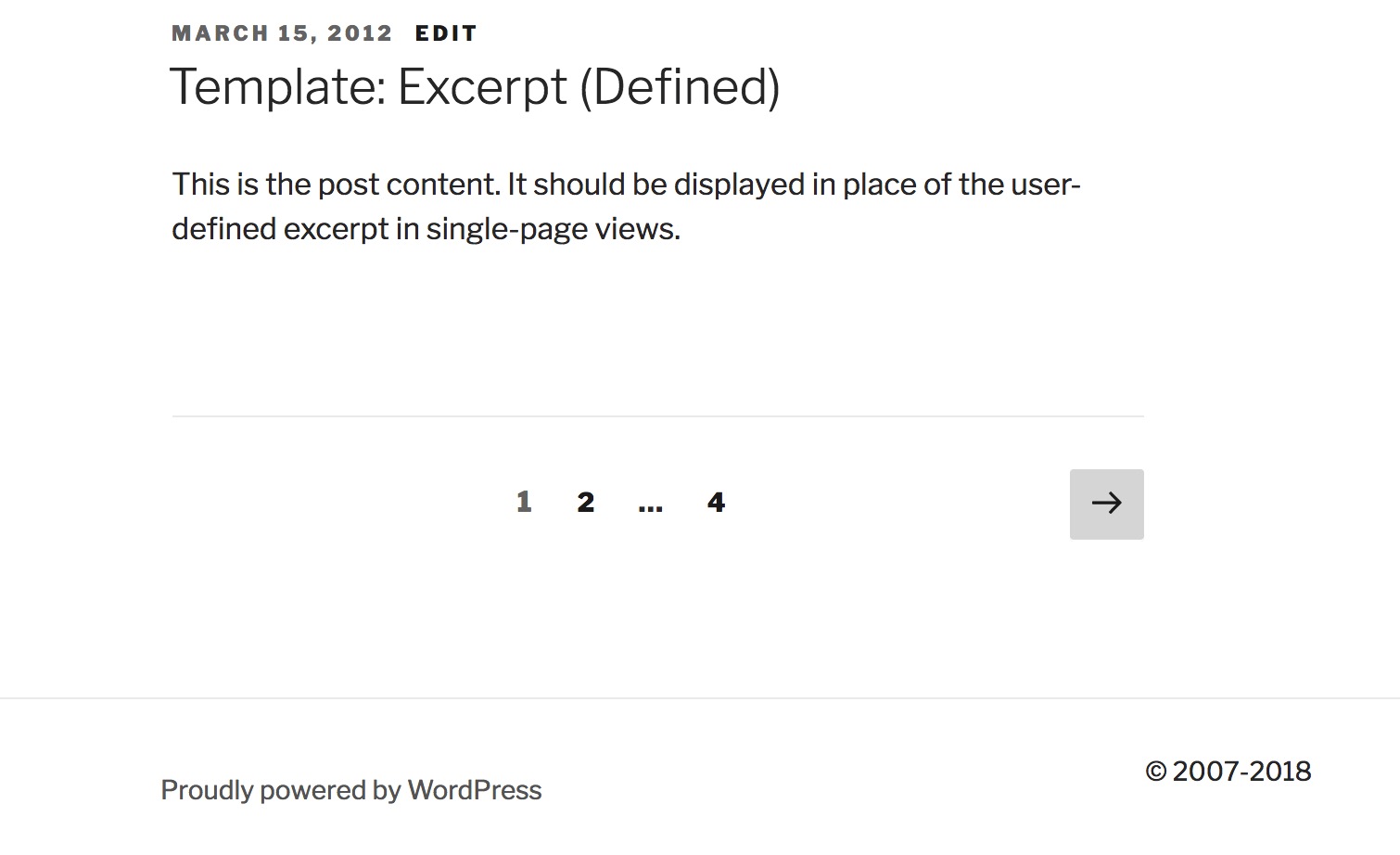Click the divider line above pagination
This screenshot has height=855, width=1400.
pyautogui.click(x=657, y=416)
